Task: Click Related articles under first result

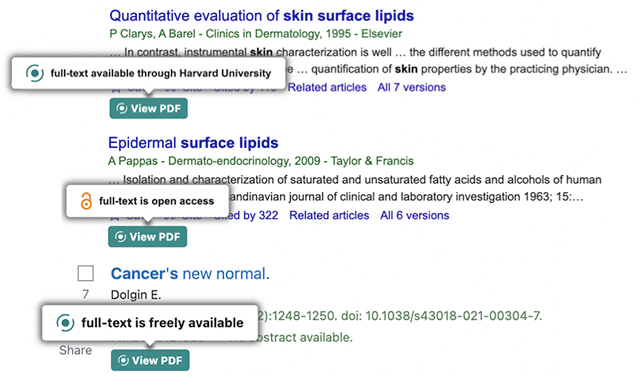Action: (327, 87)
